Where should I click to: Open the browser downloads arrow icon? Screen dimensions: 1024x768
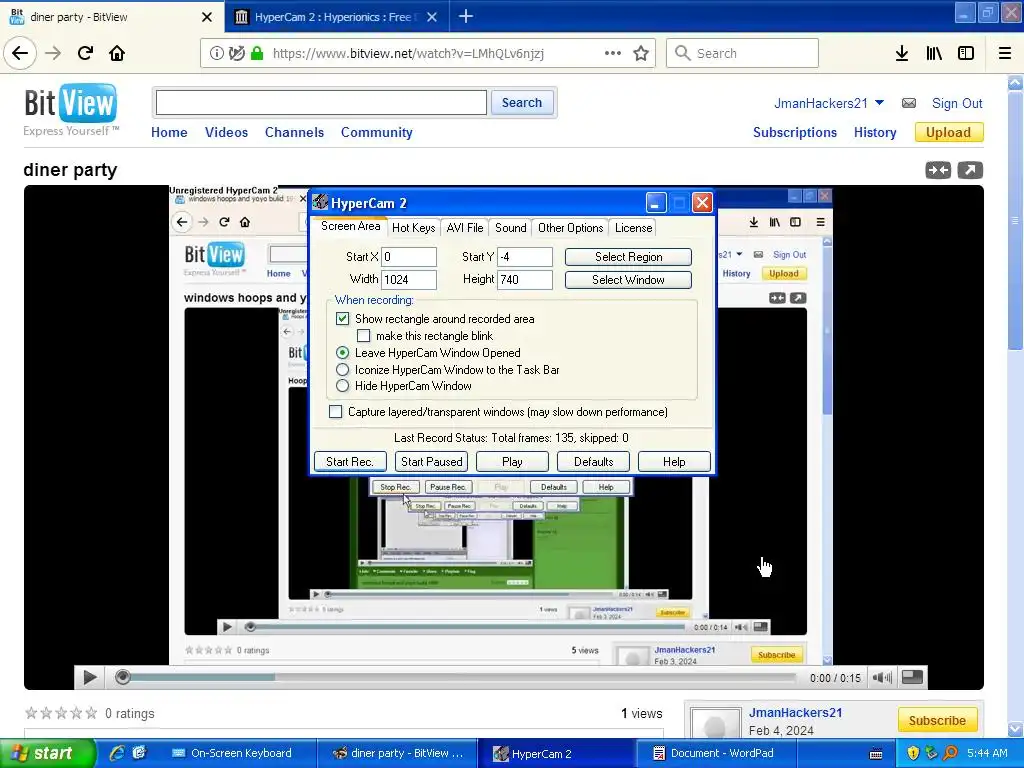pos(902,53)
